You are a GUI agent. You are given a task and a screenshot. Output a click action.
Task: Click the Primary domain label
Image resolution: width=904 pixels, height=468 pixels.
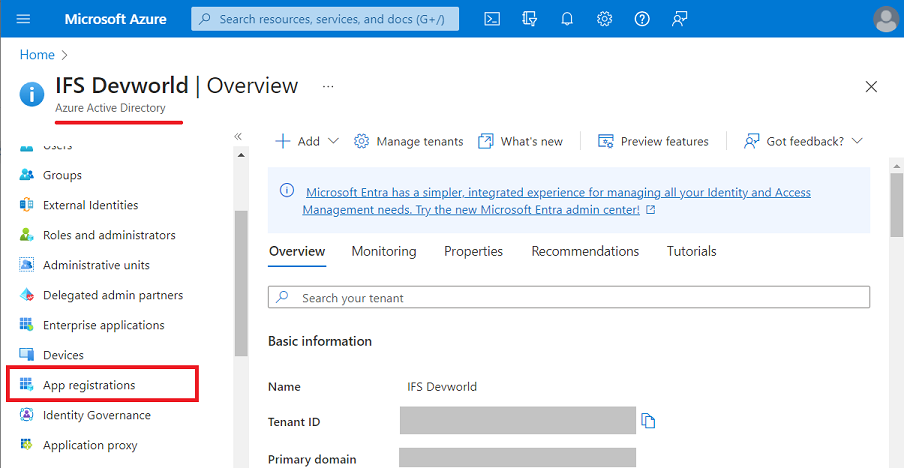[x=312, y=459]
